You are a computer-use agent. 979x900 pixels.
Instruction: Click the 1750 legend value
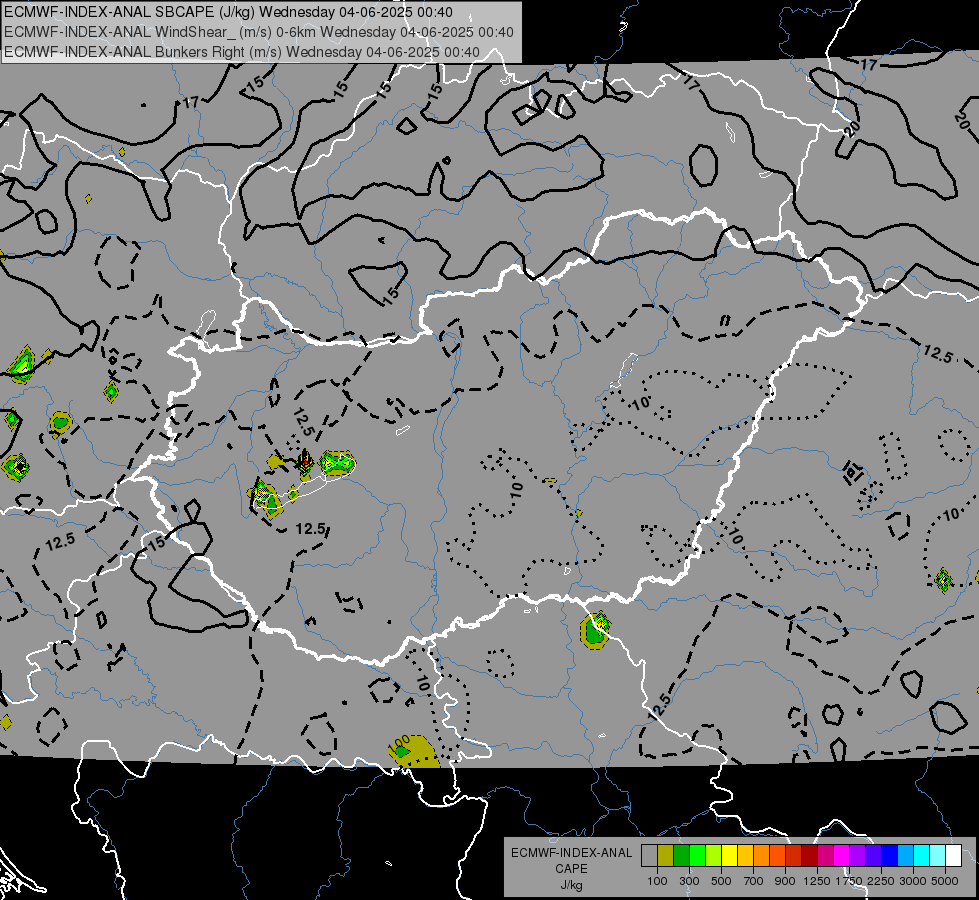click(x=849, y=881)
